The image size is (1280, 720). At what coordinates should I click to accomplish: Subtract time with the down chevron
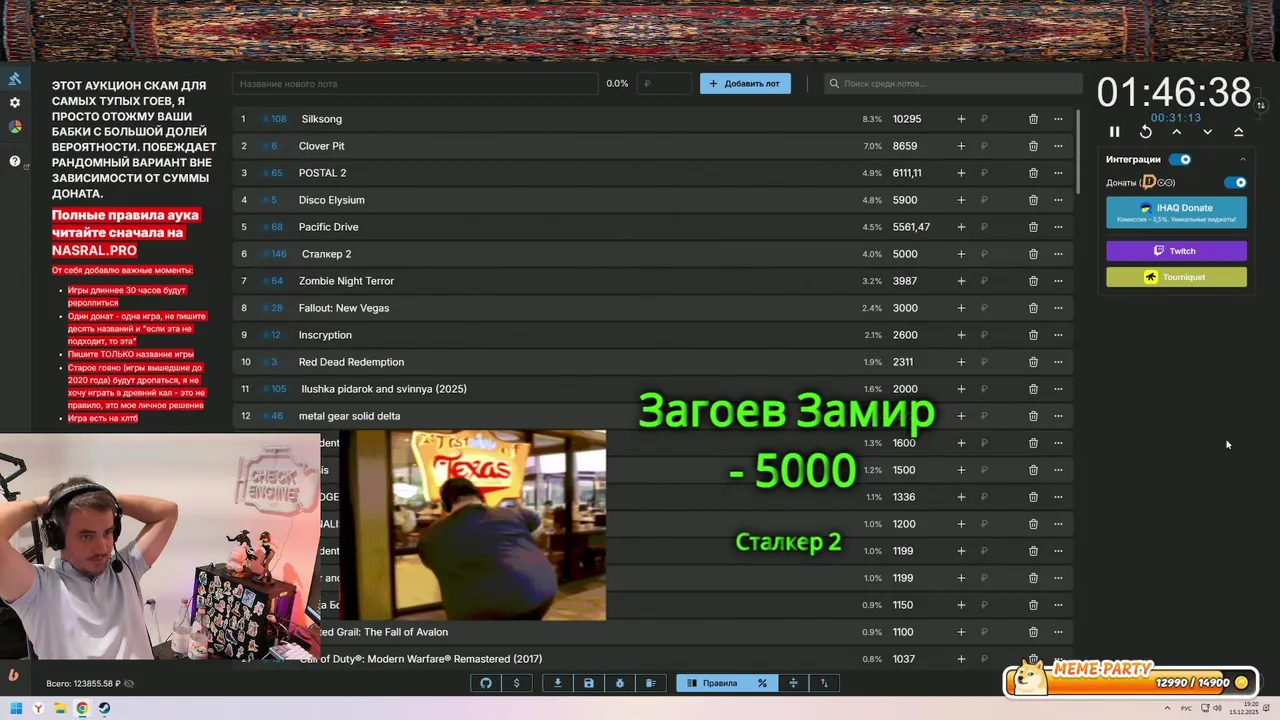tap(1207, 132)
